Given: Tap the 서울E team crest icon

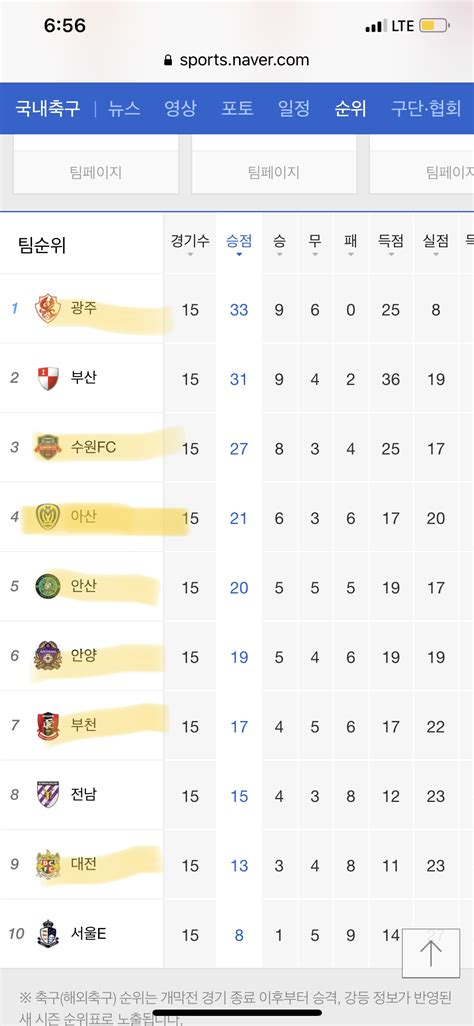Looking at the screenshot, I should point(48,934).
